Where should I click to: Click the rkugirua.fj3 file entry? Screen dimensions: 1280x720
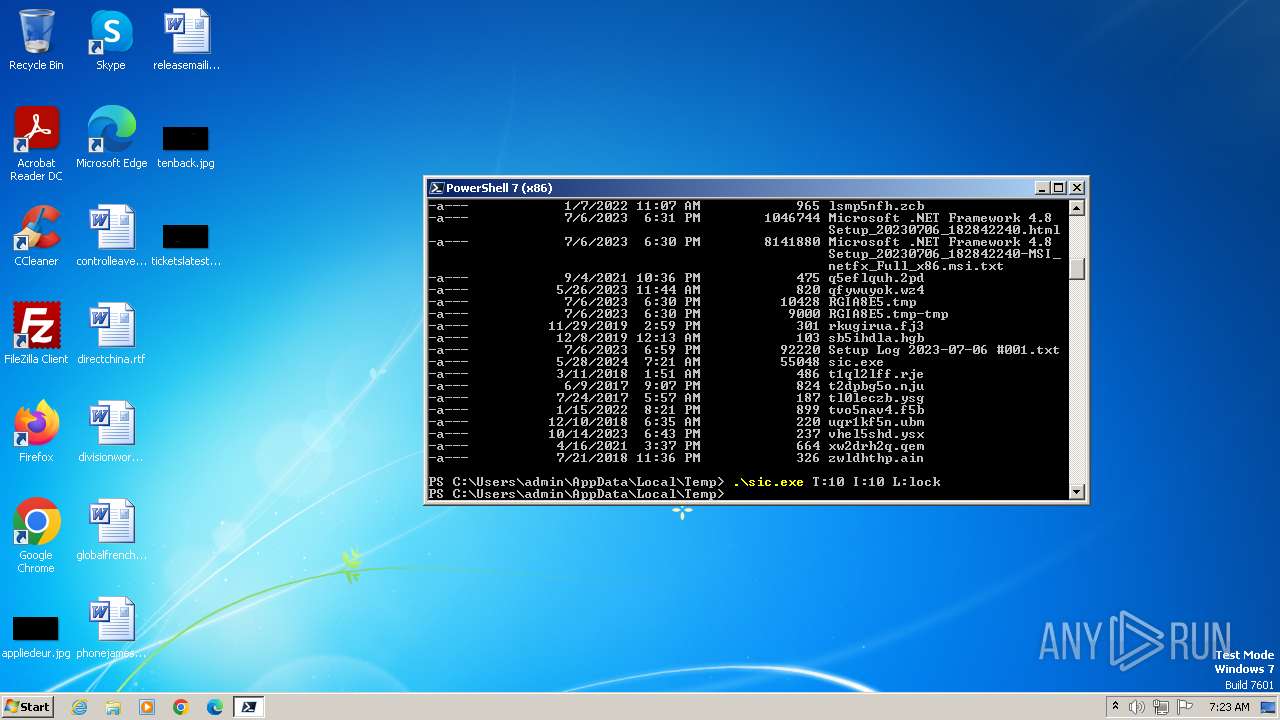coord(876,326)
